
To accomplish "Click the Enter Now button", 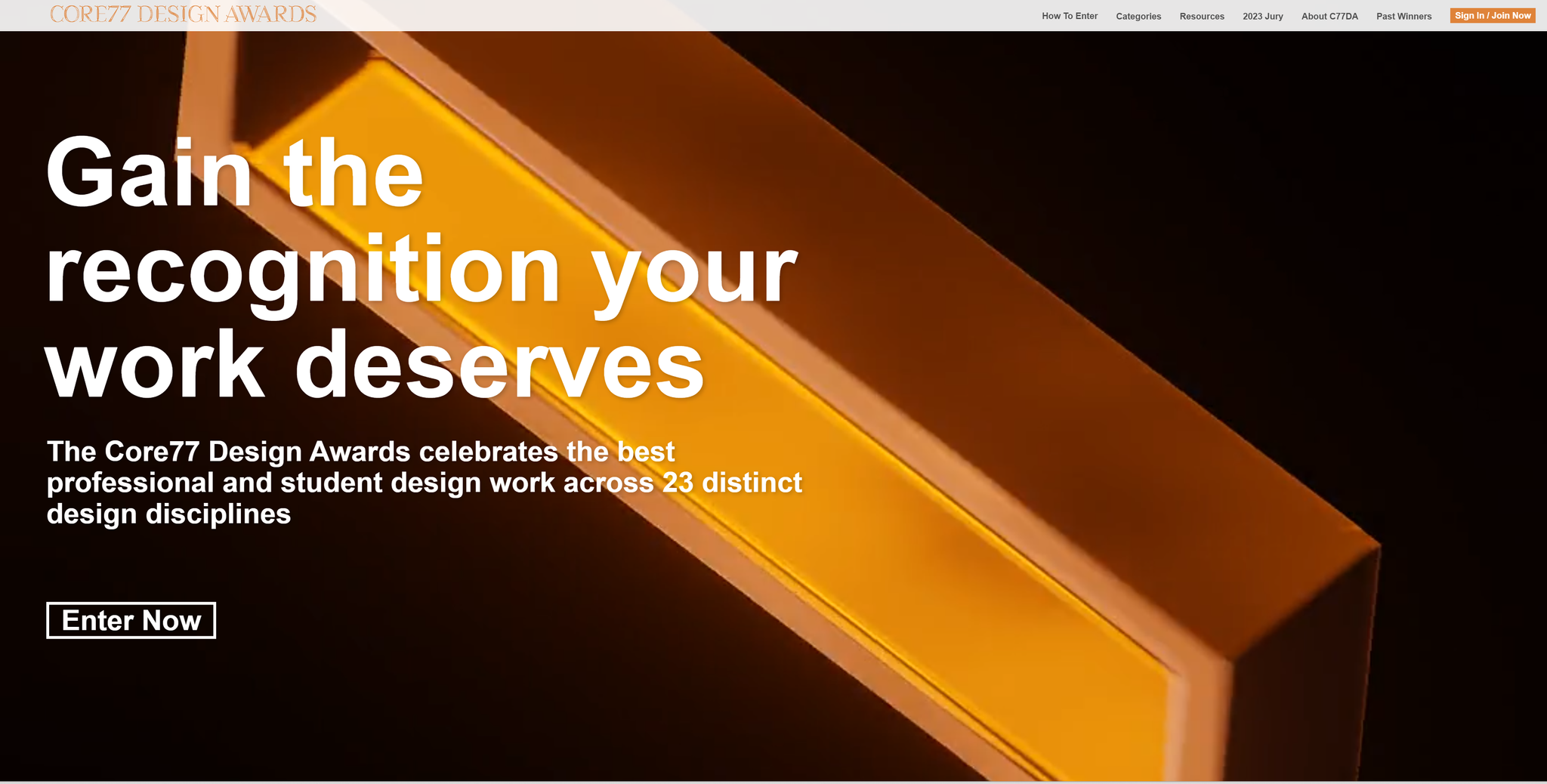I will tap(131, 620).
